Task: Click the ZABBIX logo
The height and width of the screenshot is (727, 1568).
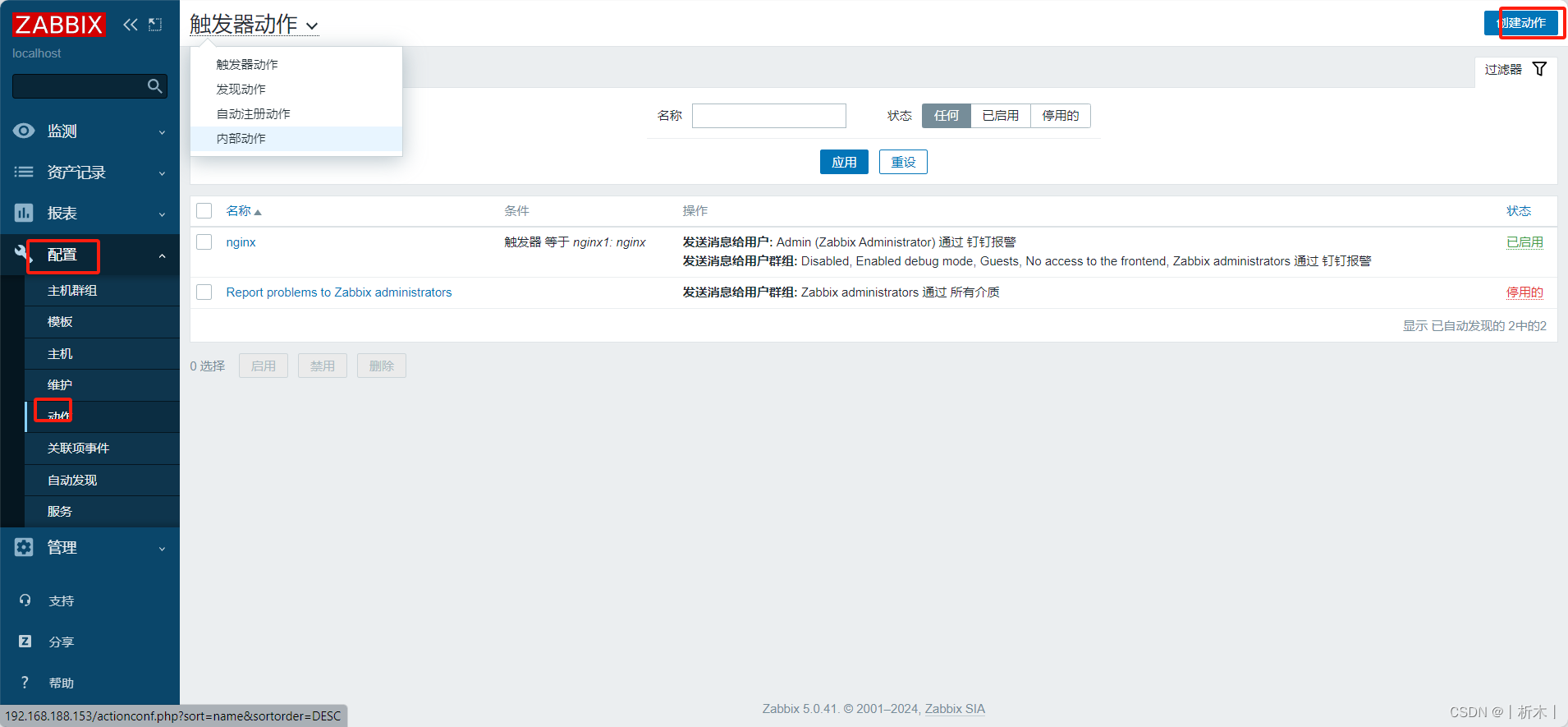Action: point(59,25)
